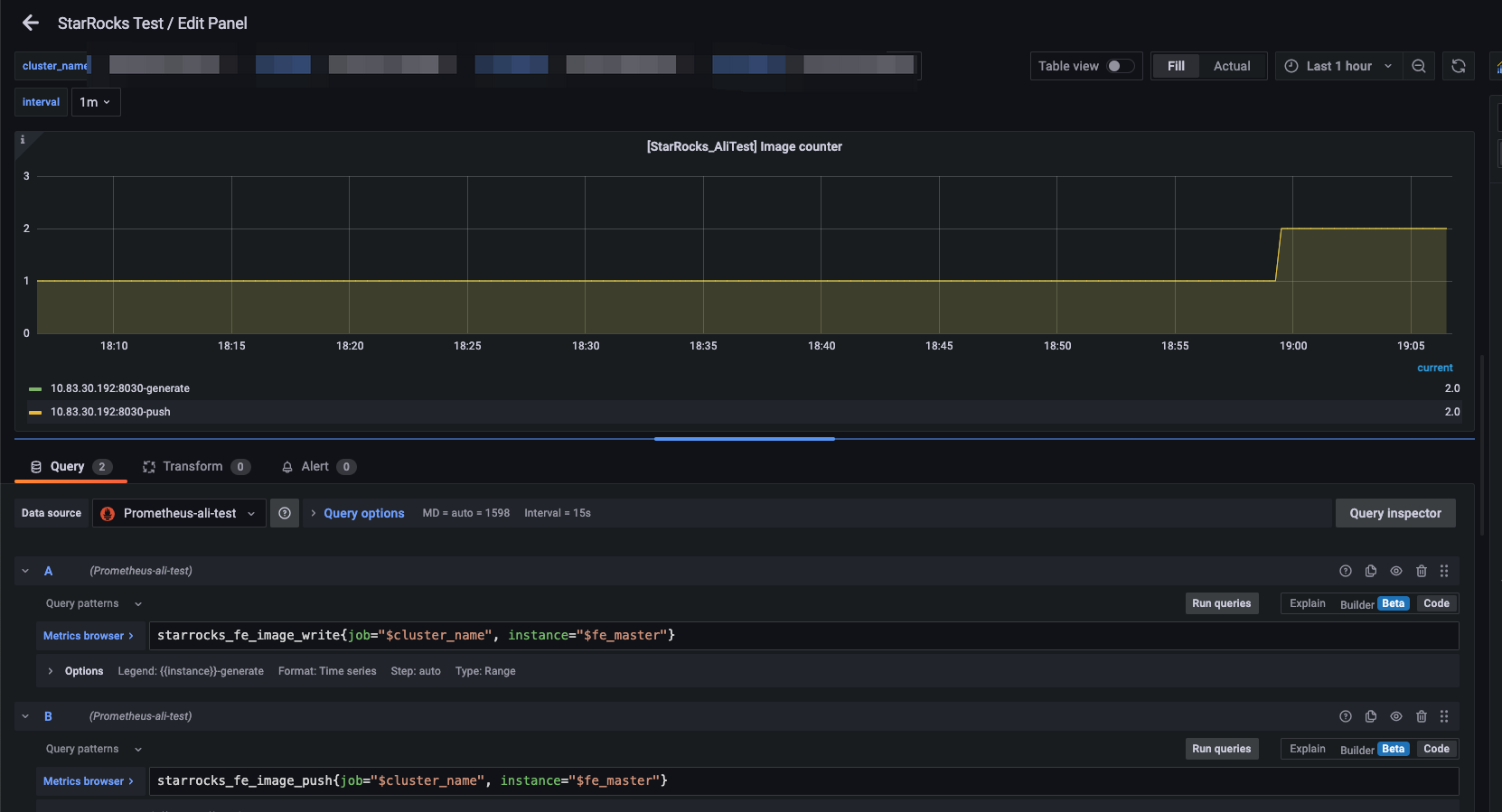
Task: Click the zoom out time range icon
Action: (x=1419, y=66)
